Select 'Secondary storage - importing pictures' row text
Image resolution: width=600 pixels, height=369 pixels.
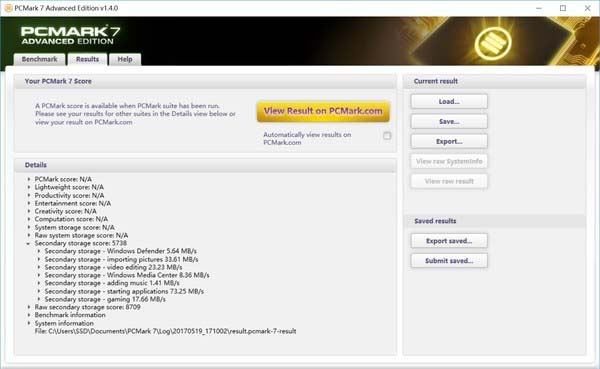121,259
